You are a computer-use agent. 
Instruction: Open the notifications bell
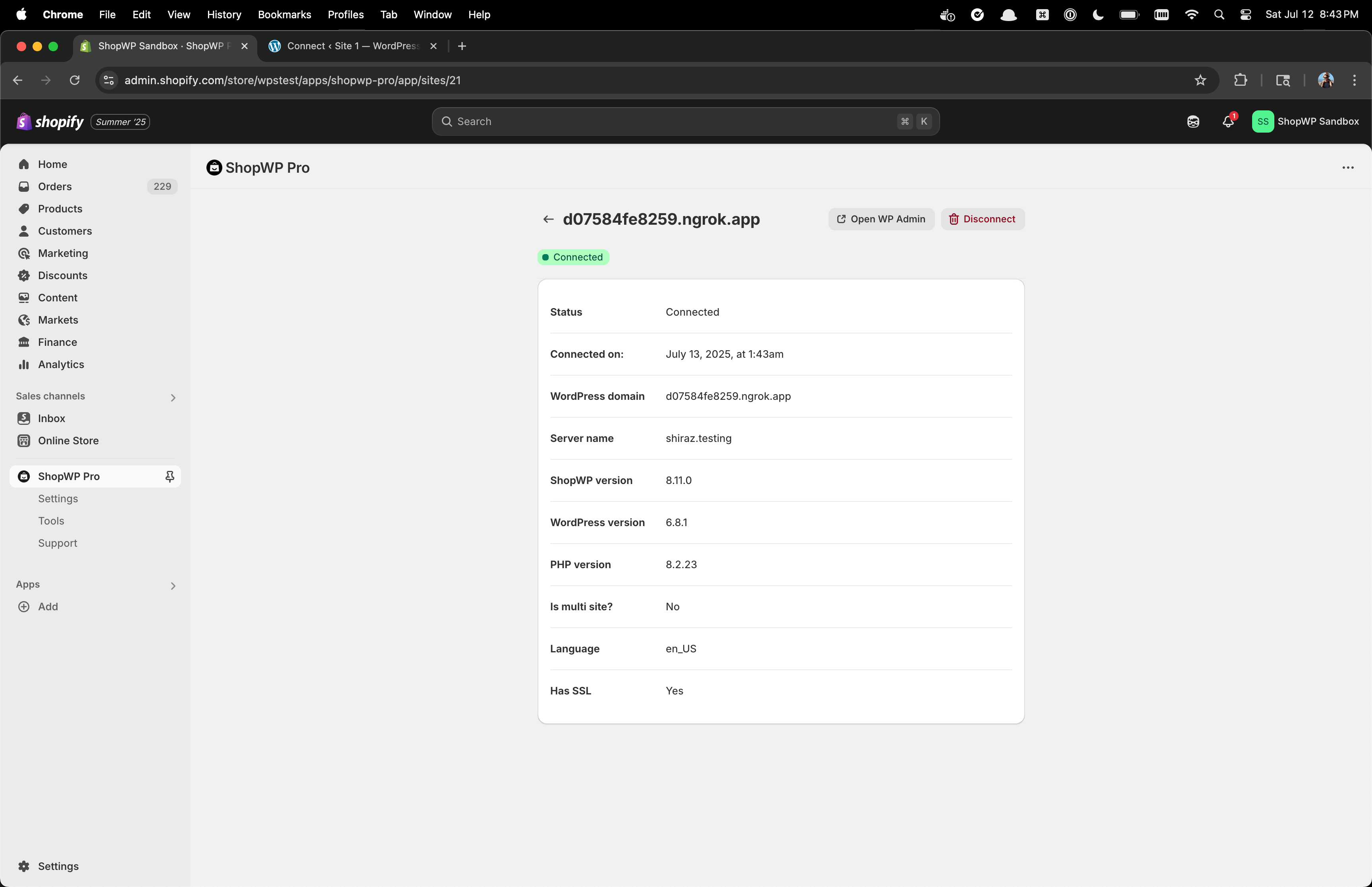1228,121
